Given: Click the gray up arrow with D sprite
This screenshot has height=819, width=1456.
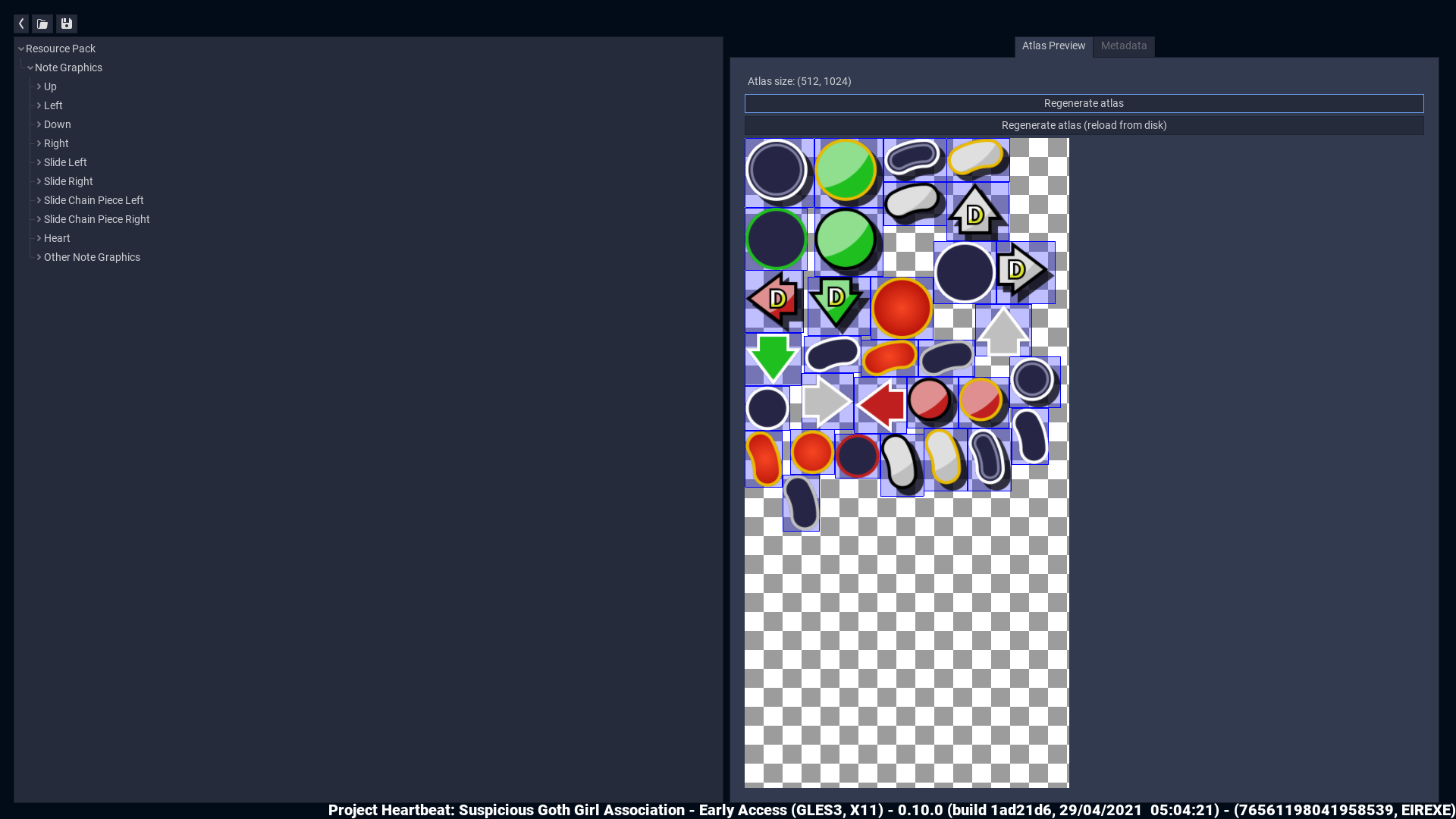Looking at the screenshot, I should (x=977, y=211).
